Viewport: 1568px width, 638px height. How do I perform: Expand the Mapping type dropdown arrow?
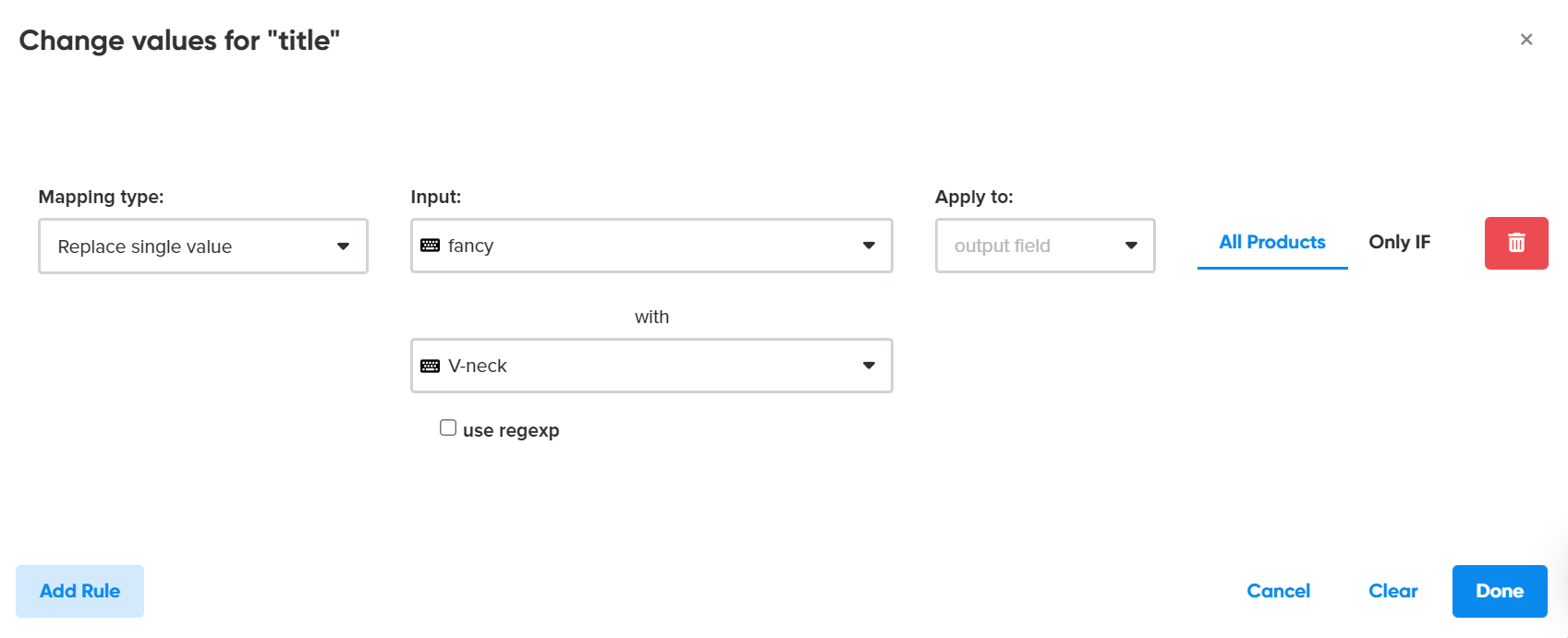(343, 247)
